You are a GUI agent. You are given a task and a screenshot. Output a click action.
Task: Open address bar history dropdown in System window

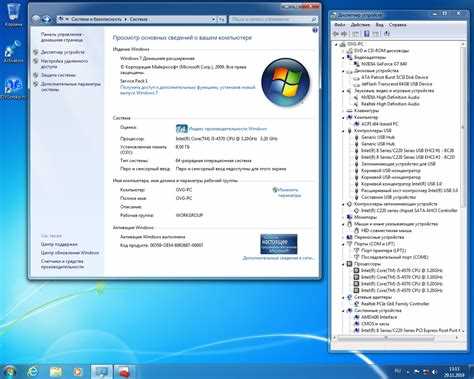[x=213, y=20]
